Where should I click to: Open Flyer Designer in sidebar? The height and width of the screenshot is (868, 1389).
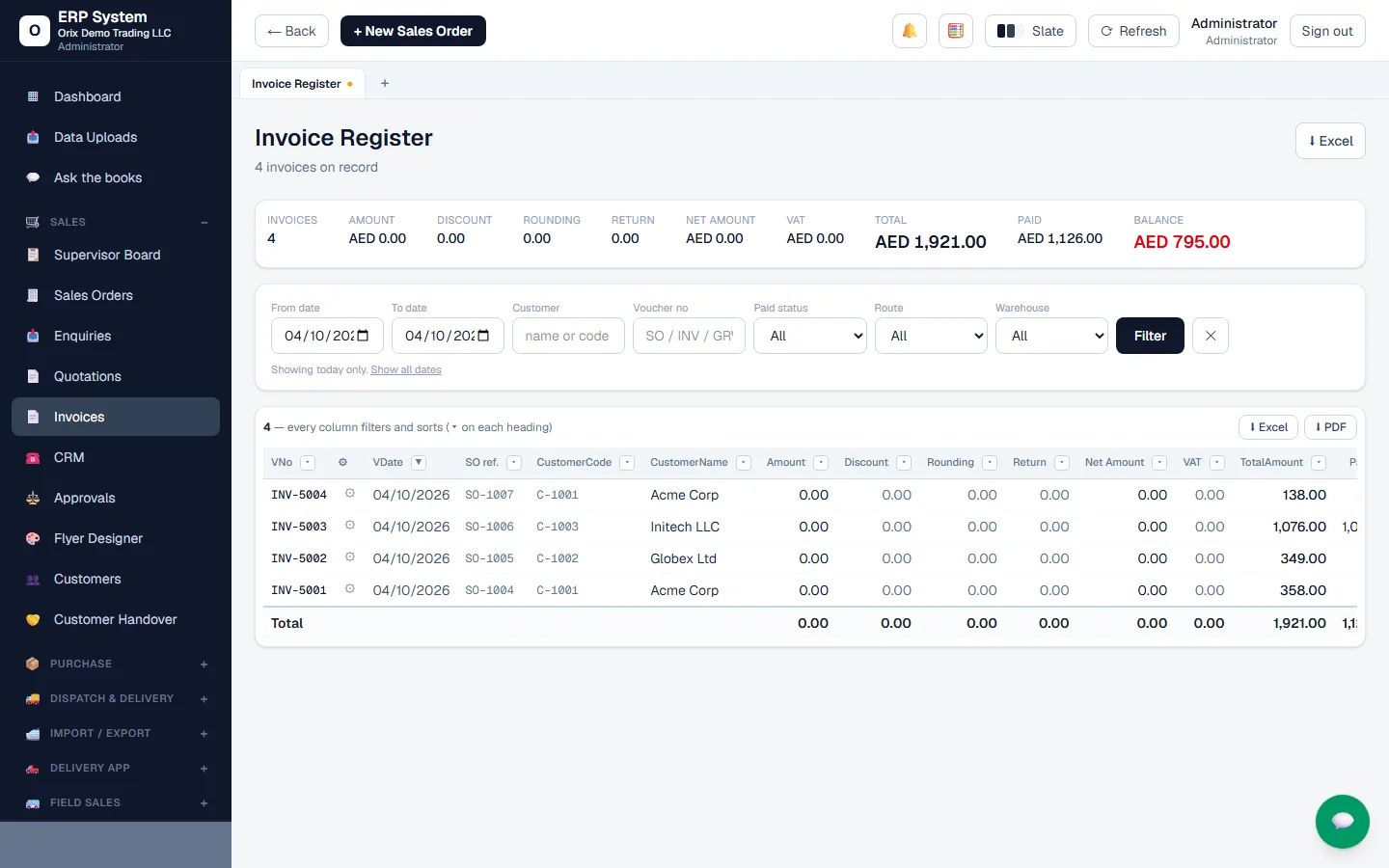pos(116,538)
